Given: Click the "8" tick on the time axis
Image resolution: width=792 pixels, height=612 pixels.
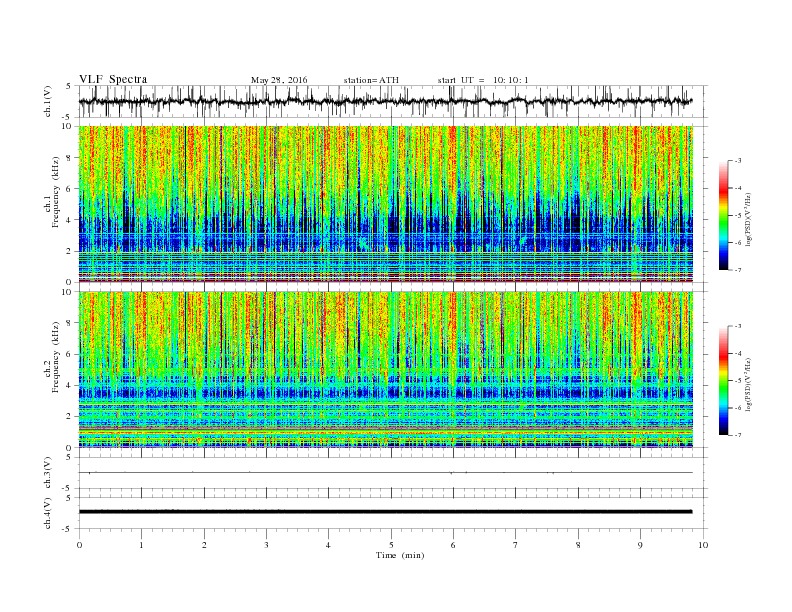Looking at the screenshot, I should pos(578,545).
